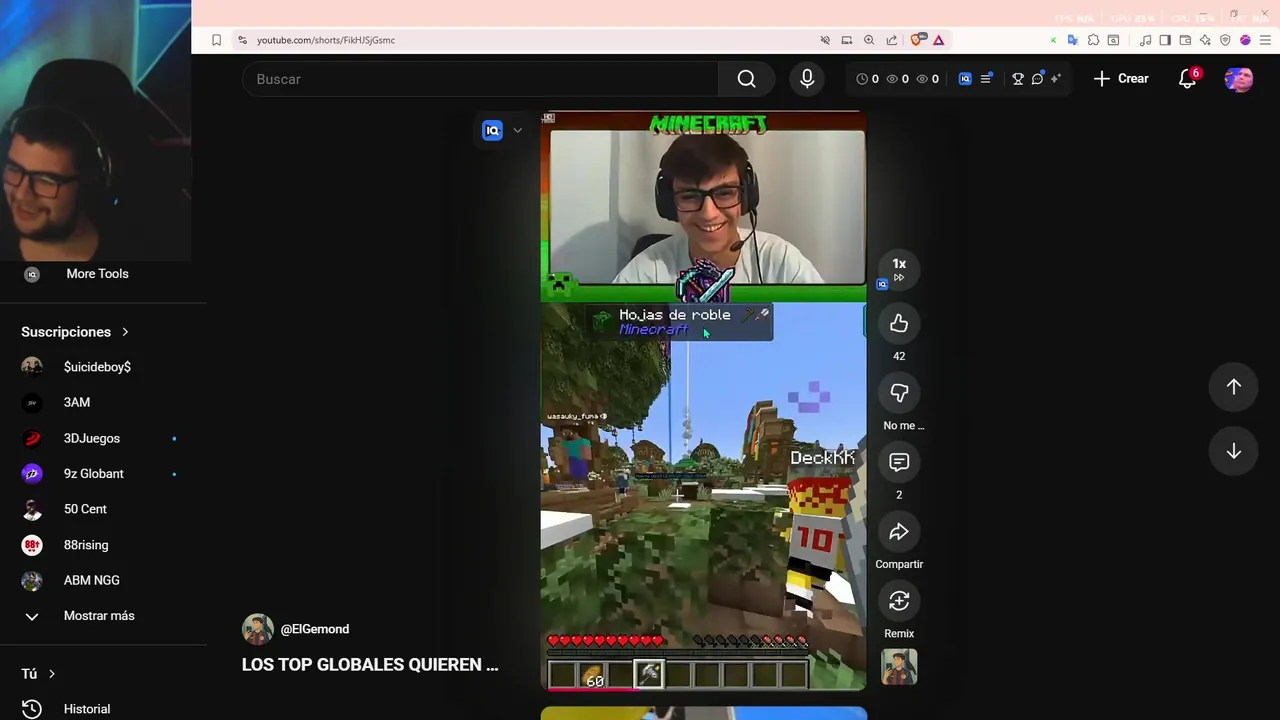Click the youtube.com/shorts URL address bar
This screenshot has width=1280, height=720.
326,40
